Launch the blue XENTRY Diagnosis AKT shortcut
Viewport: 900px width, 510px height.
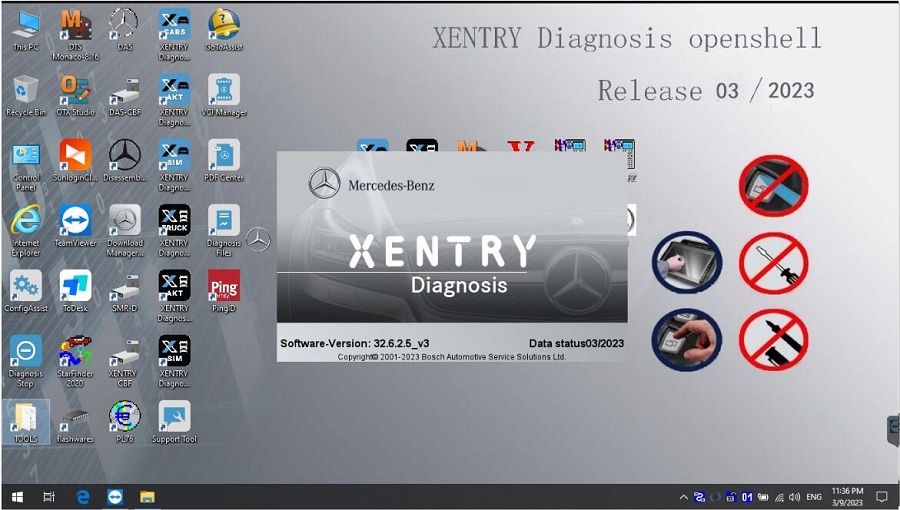[x=174, y=100]
